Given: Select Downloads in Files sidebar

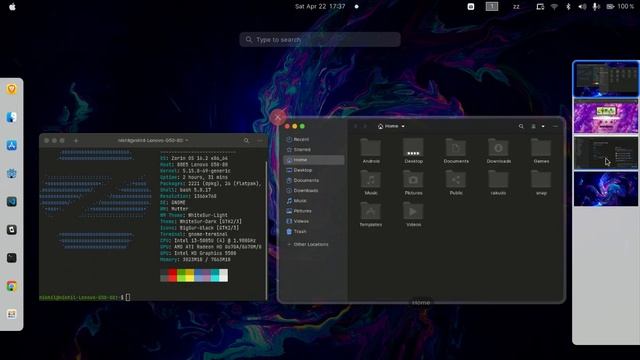Looking at the screenshot, I should (313, 191).
